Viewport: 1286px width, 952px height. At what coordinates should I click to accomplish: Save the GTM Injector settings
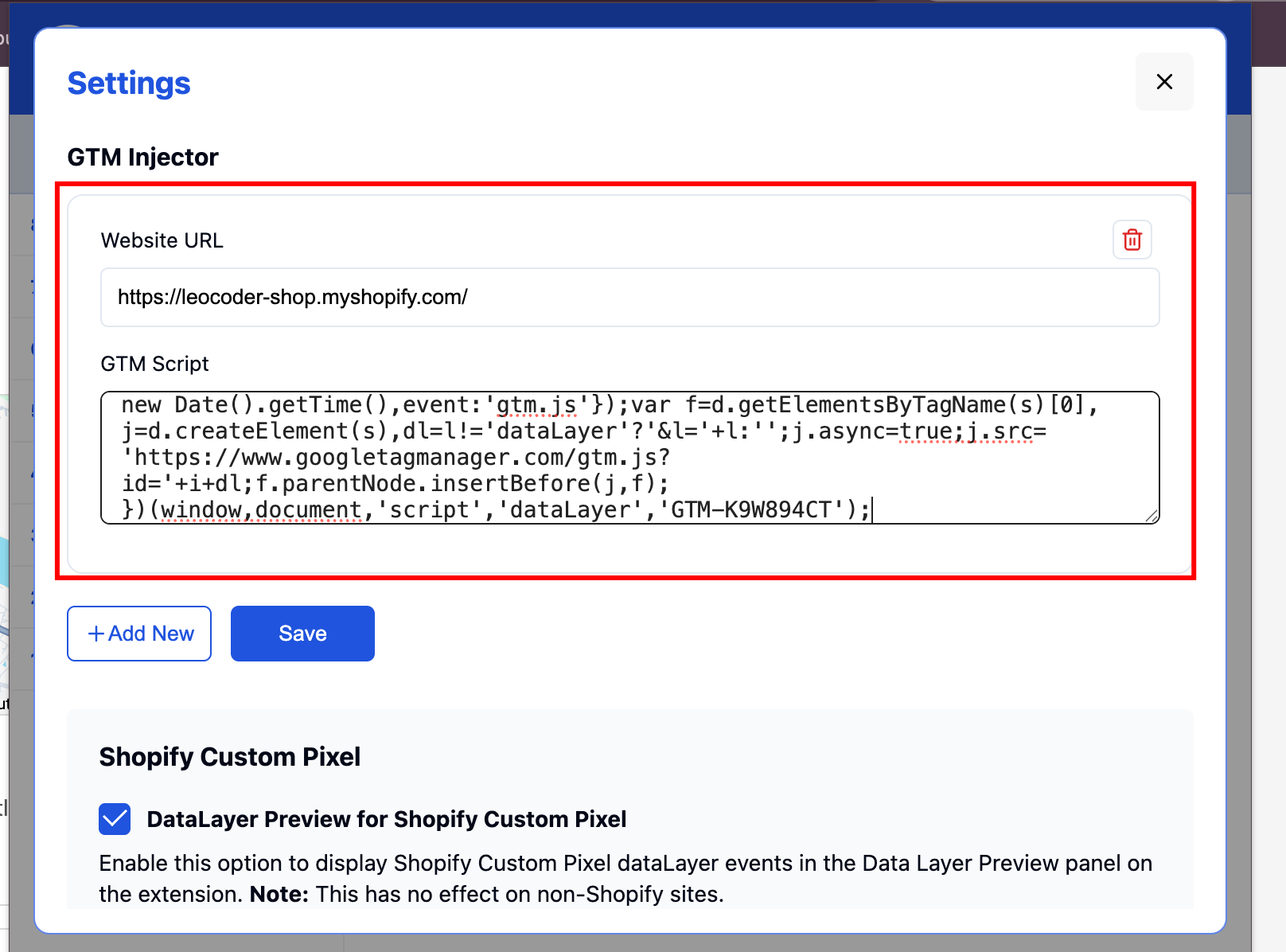[302, 634]
